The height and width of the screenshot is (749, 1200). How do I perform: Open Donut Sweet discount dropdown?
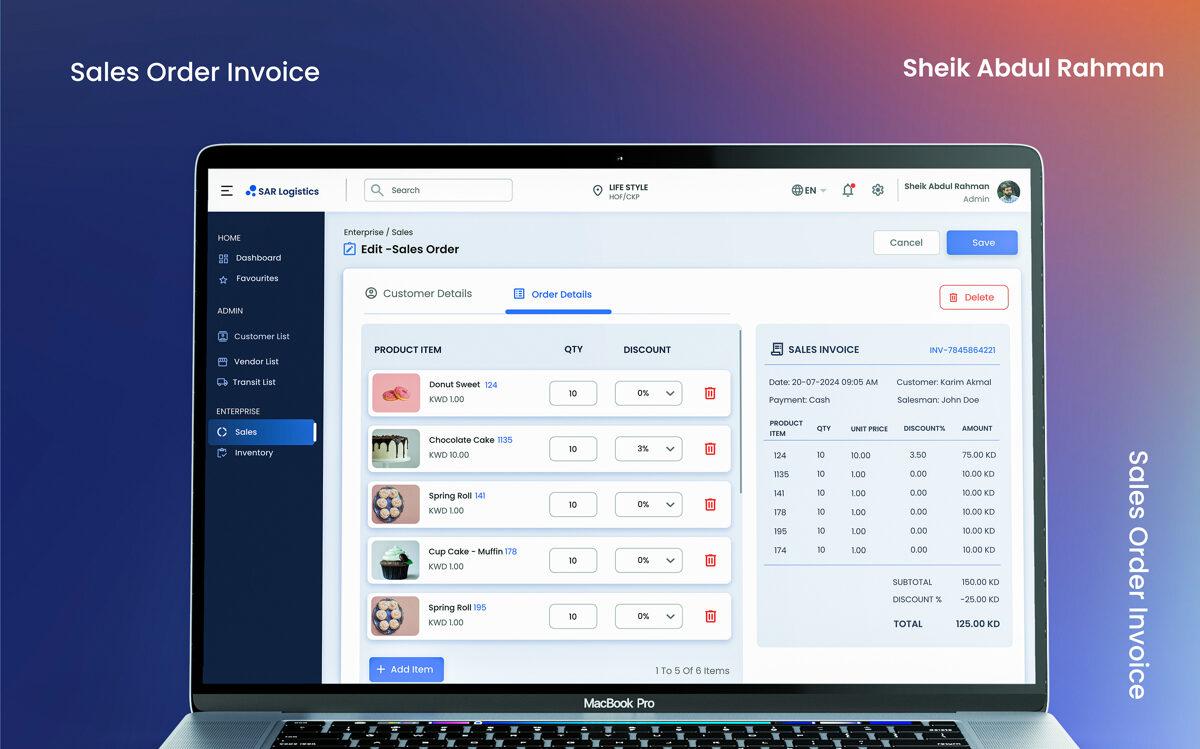(x=648, y=393)
